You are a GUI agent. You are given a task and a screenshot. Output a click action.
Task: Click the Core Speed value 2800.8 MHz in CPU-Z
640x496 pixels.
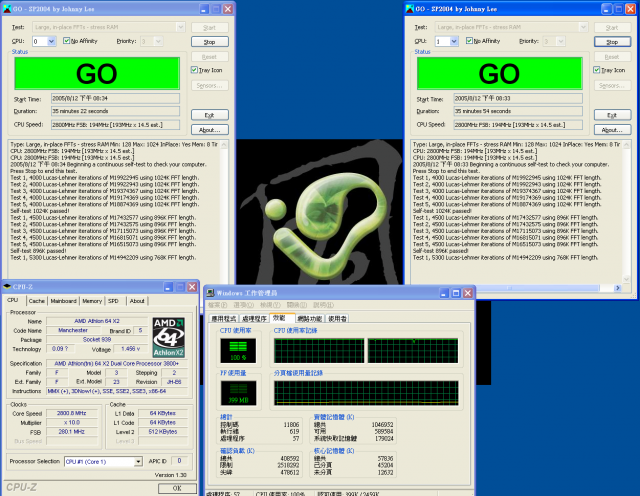coord(71,414)
